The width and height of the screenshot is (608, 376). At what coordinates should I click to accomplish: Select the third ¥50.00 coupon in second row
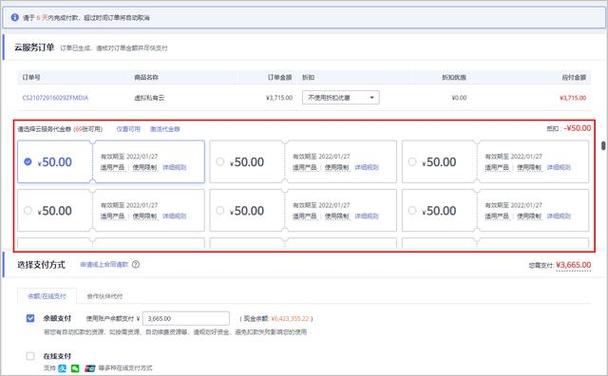click(412, 210)
